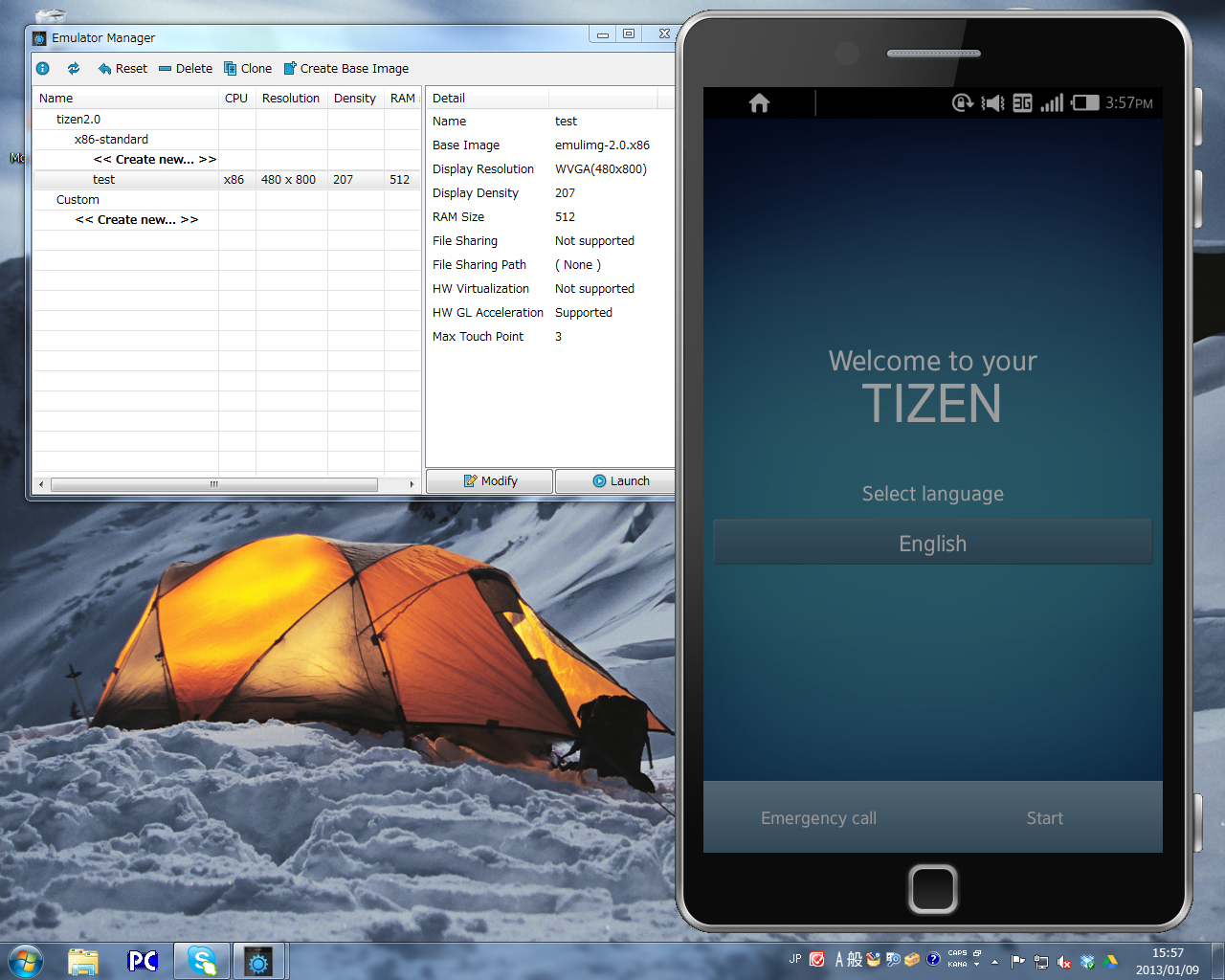Click the network tray icon
Screen dimensions: 1225x980
pos(1040,961)
